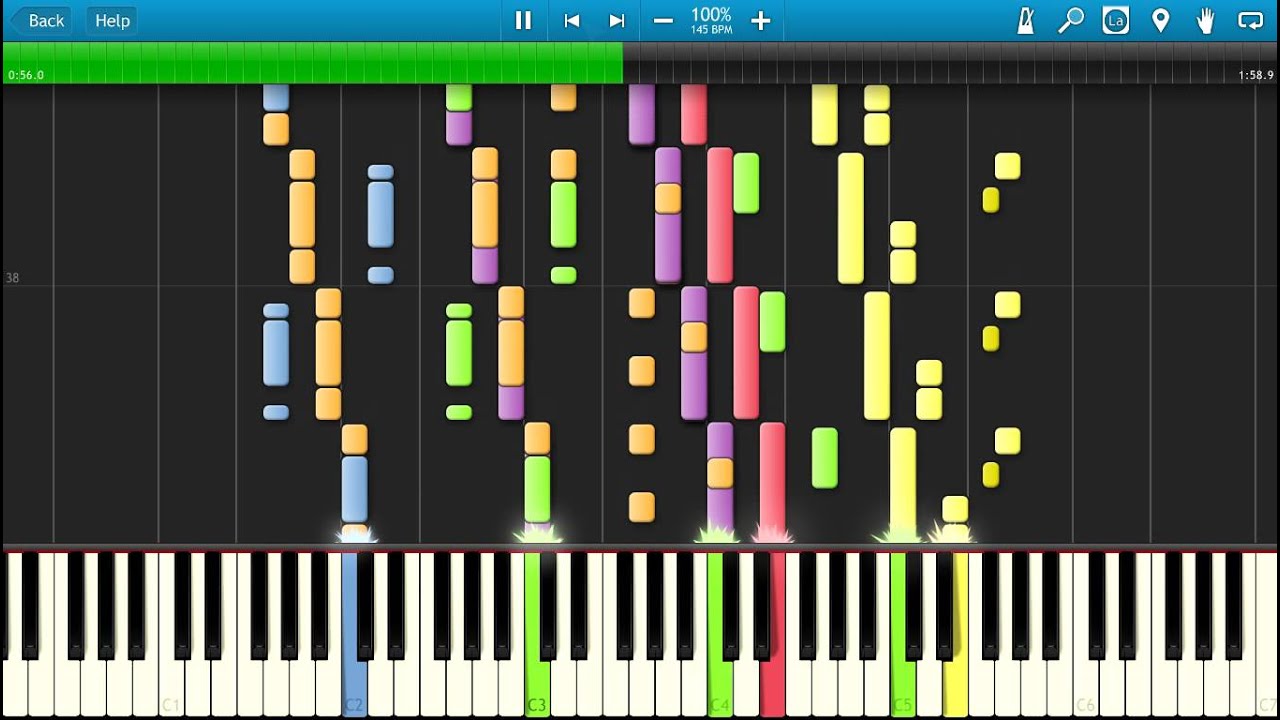Toggle the loop icon

[1250, 20]
